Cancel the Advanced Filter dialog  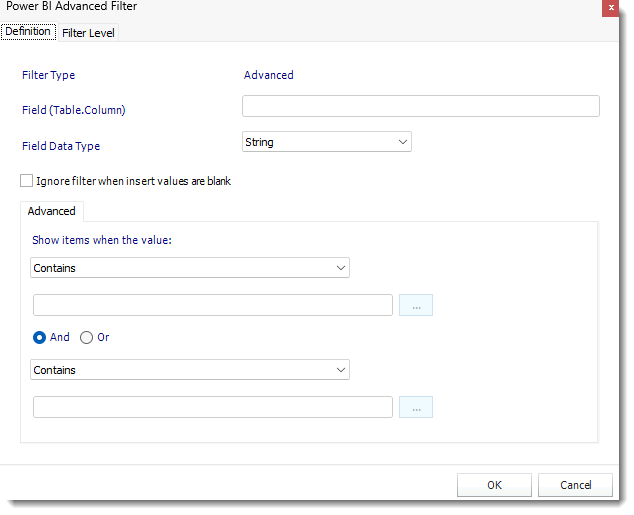(x=575, y=485)
